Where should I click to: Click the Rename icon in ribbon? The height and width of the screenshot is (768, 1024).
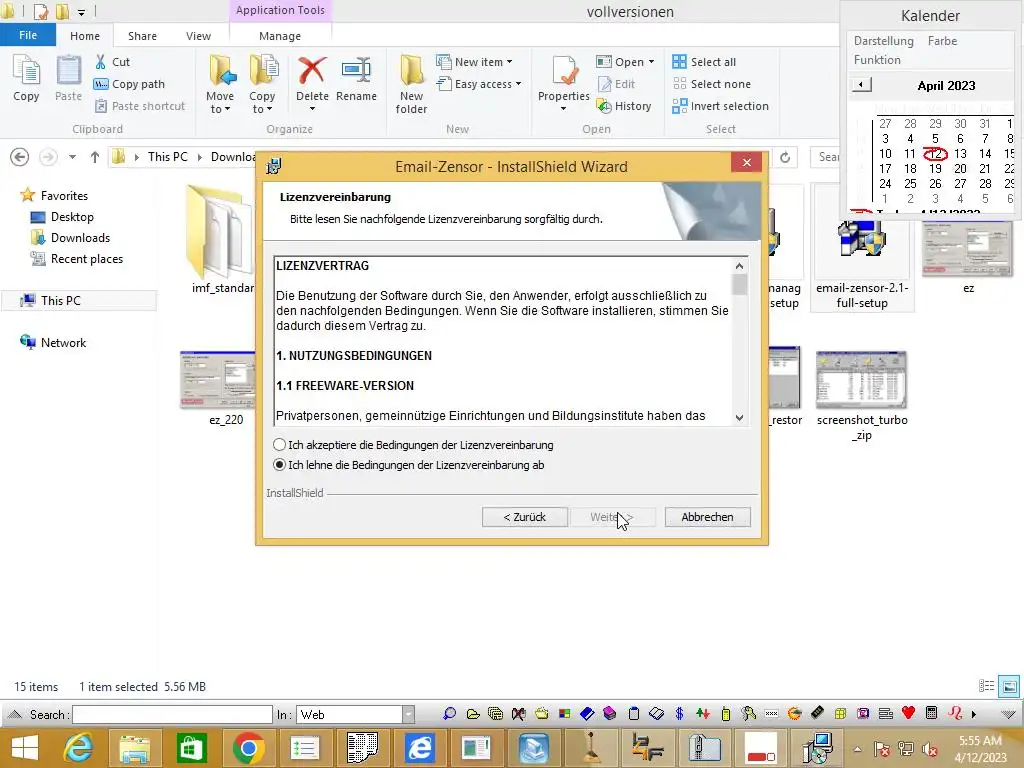(356, 70)
